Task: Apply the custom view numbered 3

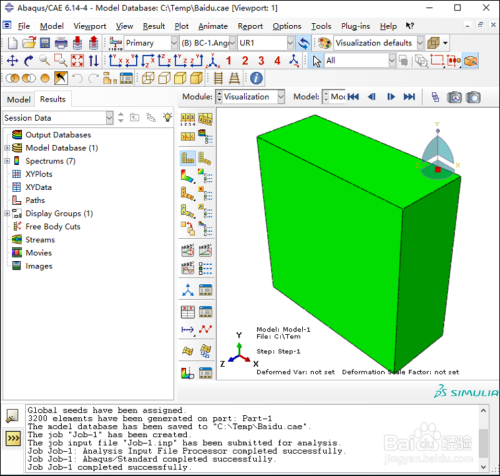Action: (261, 61)
